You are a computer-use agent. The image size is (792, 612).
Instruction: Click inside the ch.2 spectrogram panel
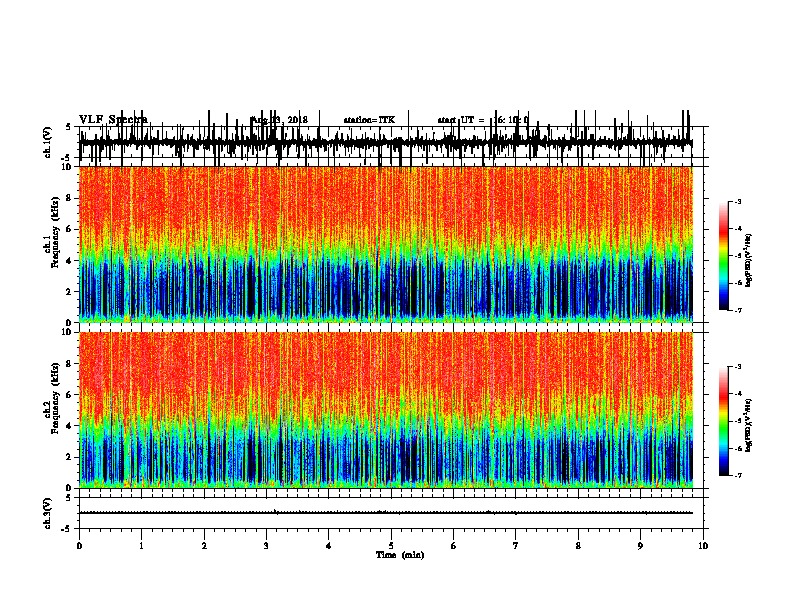[386, 410]
